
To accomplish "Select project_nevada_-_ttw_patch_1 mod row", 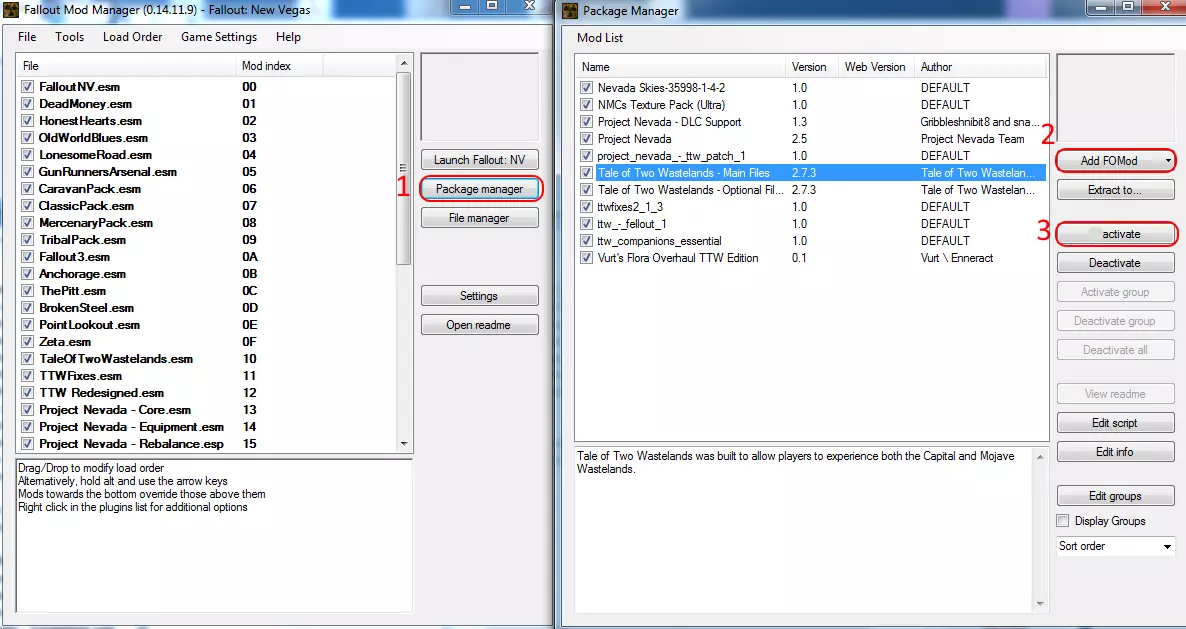I will [x=812, y=156].
